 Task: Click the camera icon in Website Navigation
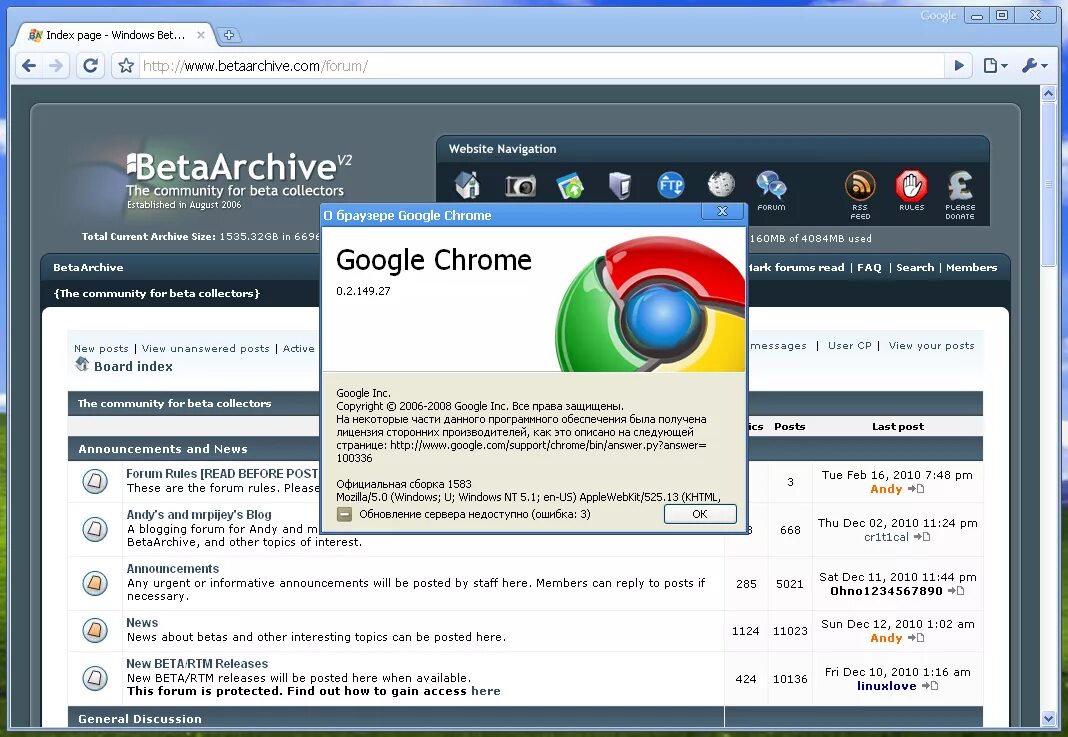[520, 185]
